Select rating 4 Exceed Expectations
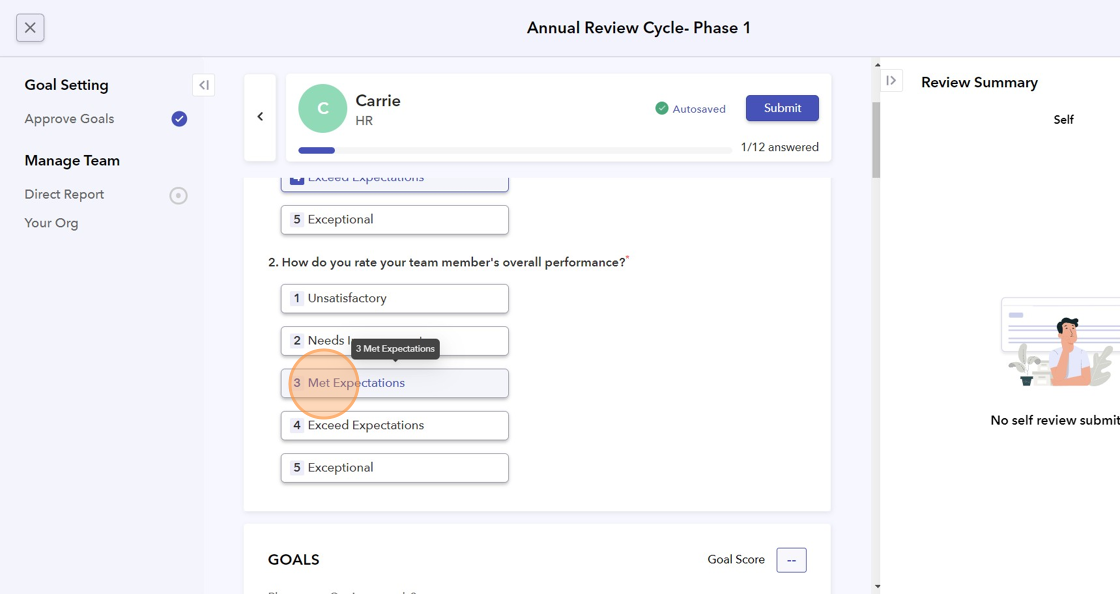 coord(394,425)
